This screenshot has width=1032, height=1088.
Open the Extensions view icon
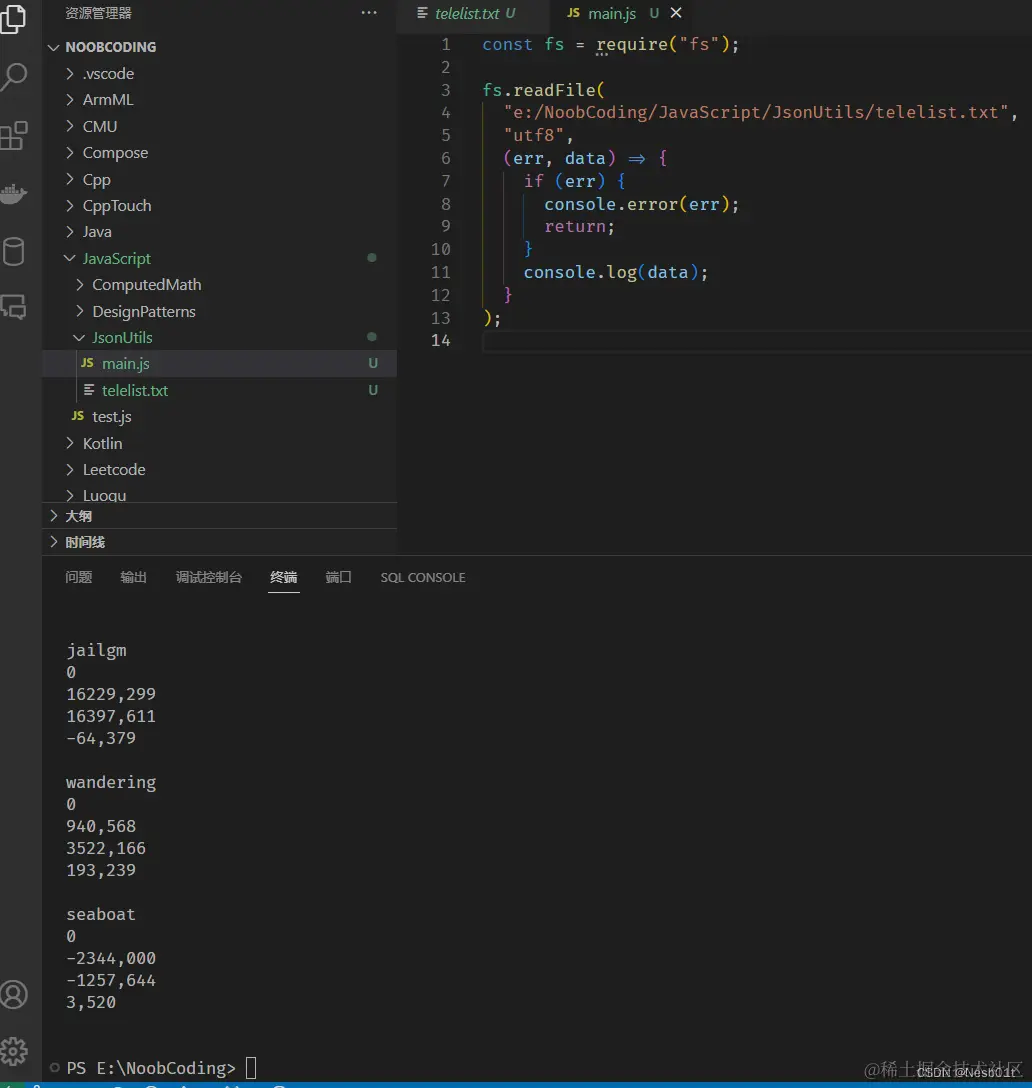click(x=14, y=135)
